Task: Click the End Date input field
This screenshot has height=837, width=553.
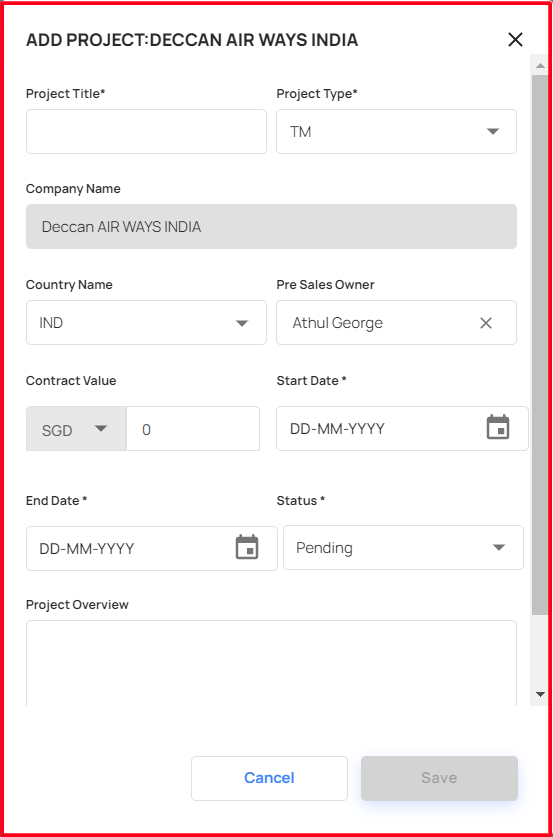Action: click(152, 548)
